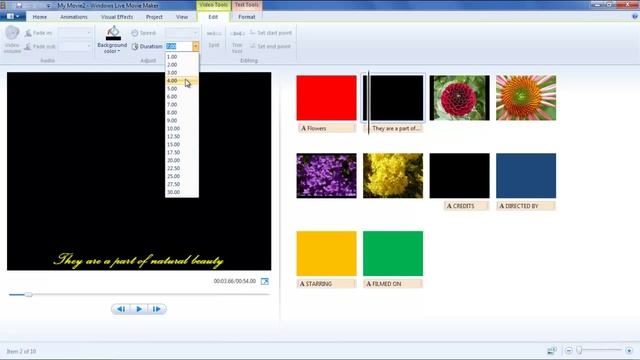Click the CREDITS caption label

pyautogui.click(x=466, y=206)
